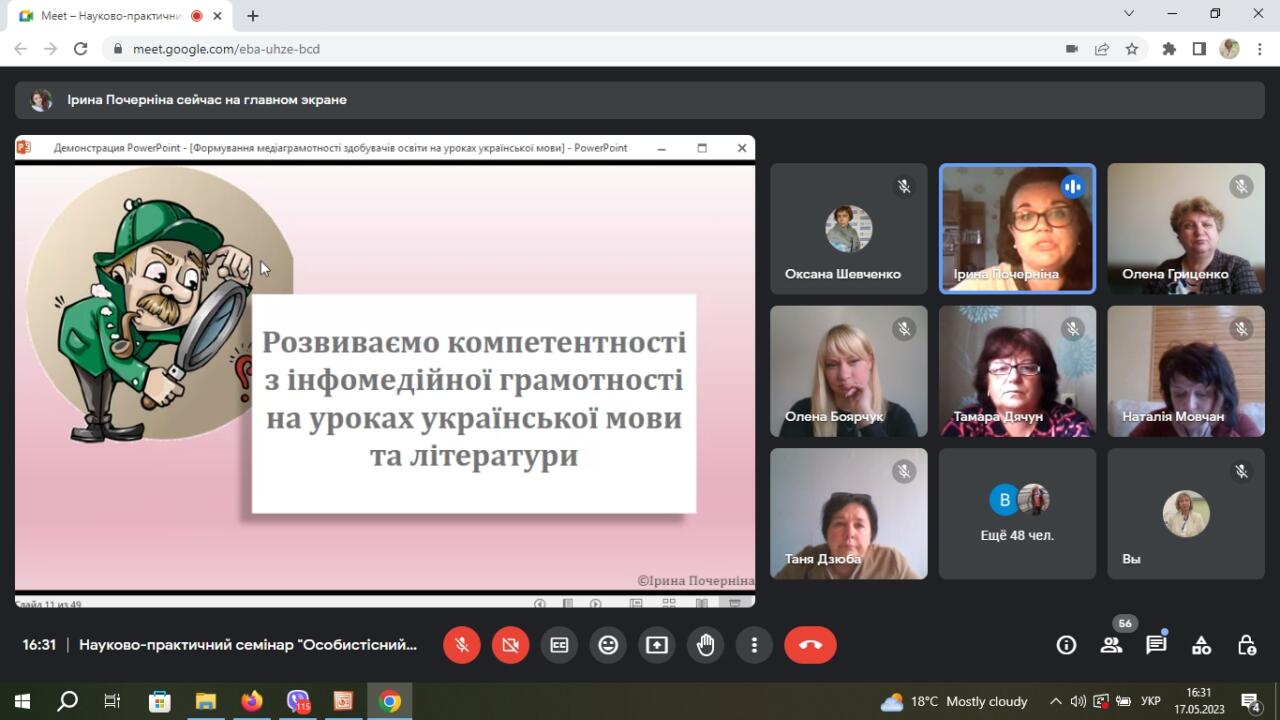Open the in-call chat panel
Screen dimensions: 1280x720
1157,644
